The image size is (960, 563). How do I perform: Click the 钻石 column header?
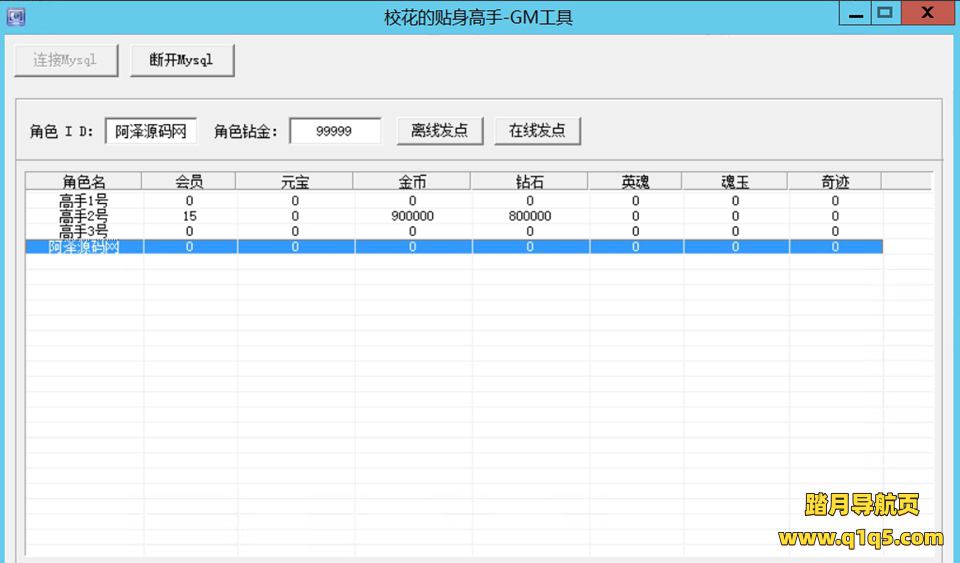click(530, 182)
